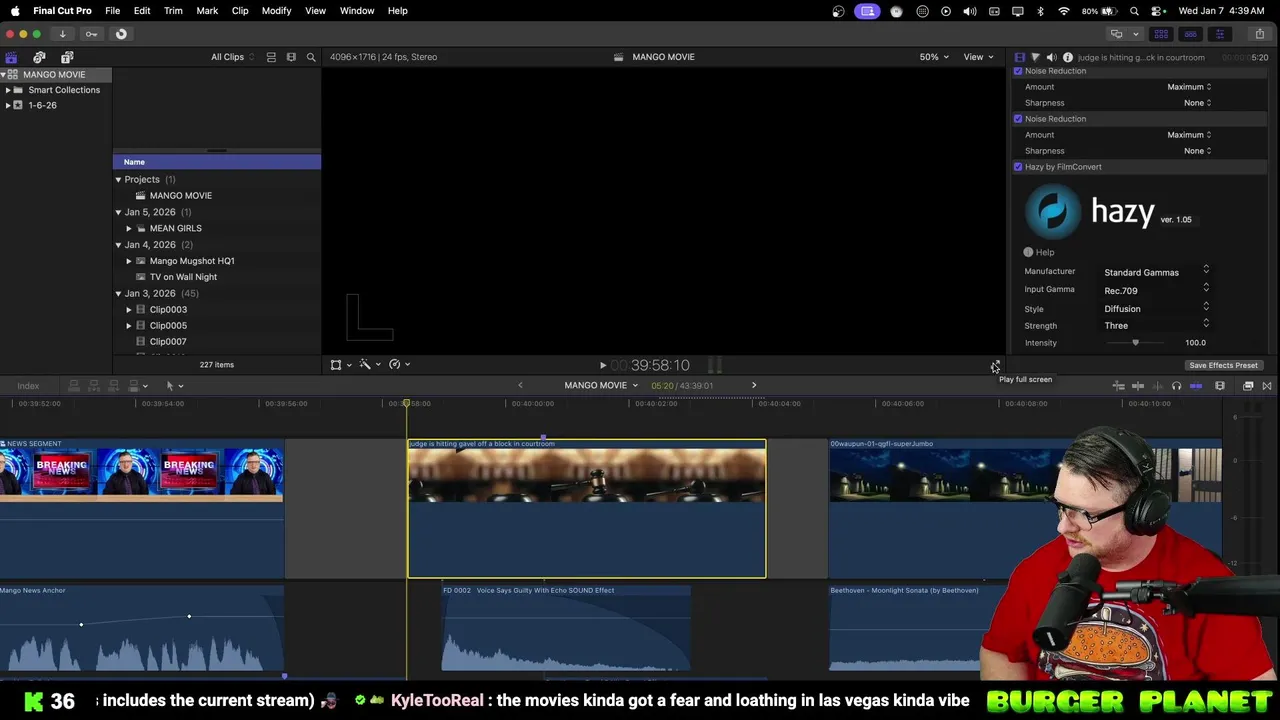This screenshot has width=1280, height=720.
Task: Go back in timeline history arrow
Action: coord(520,386)
